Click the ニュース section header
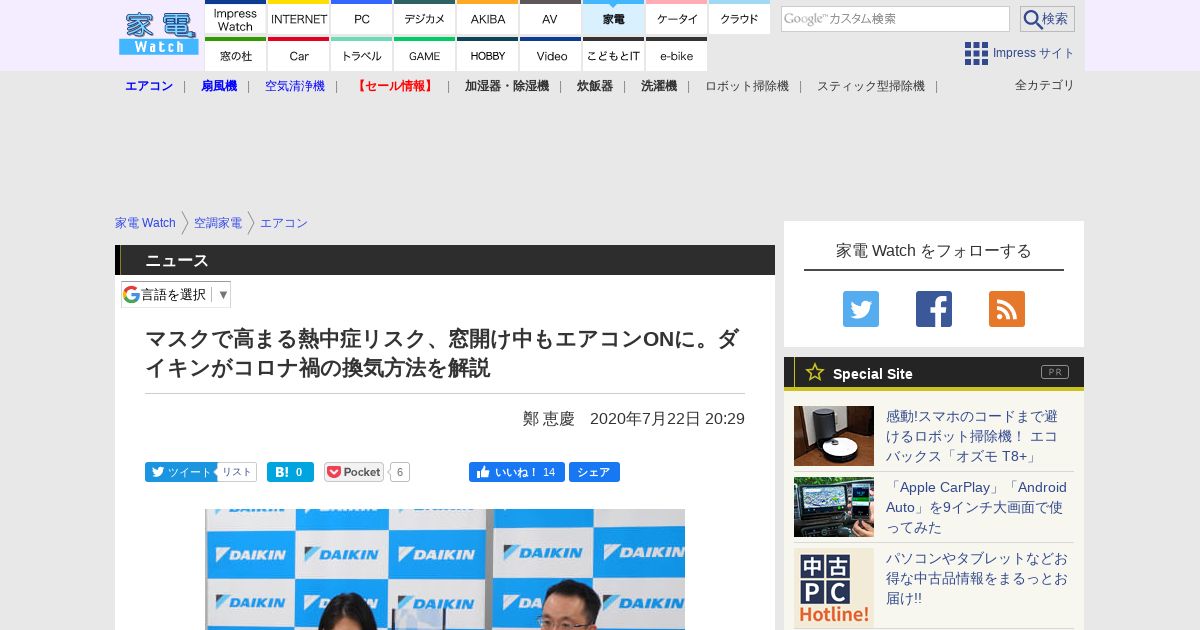 click(445, 260)
